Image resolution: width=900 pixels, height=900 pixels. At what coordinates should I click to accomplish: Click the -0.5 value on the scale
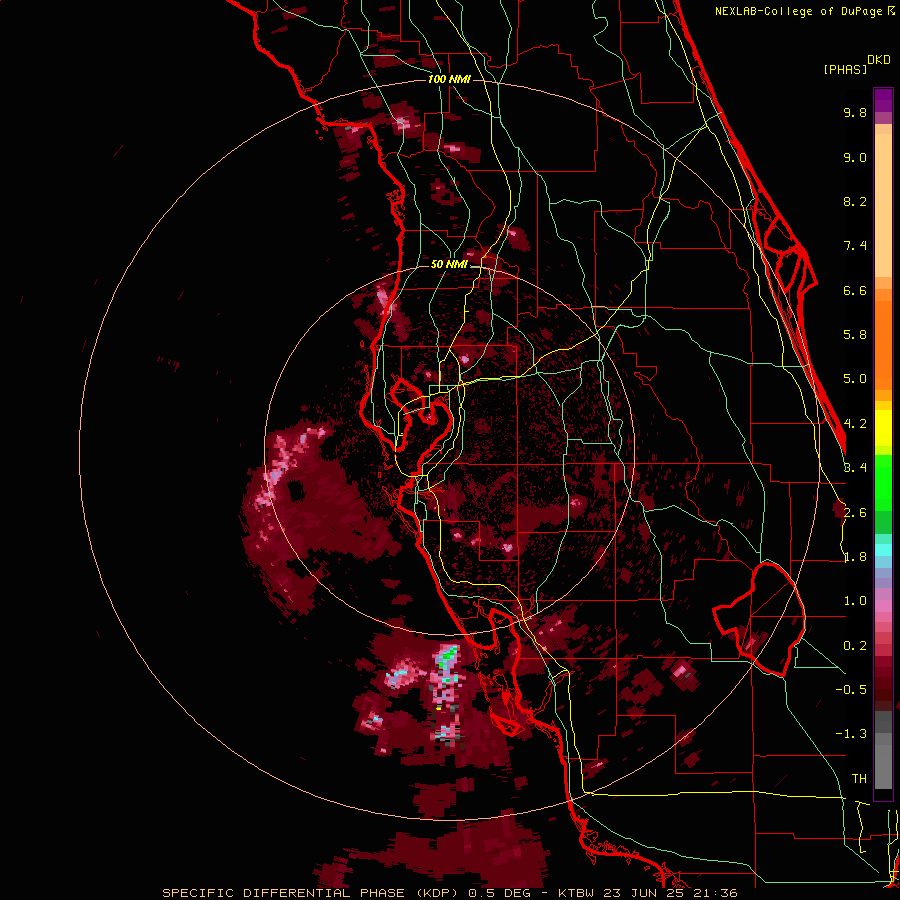tap(851, 690)
